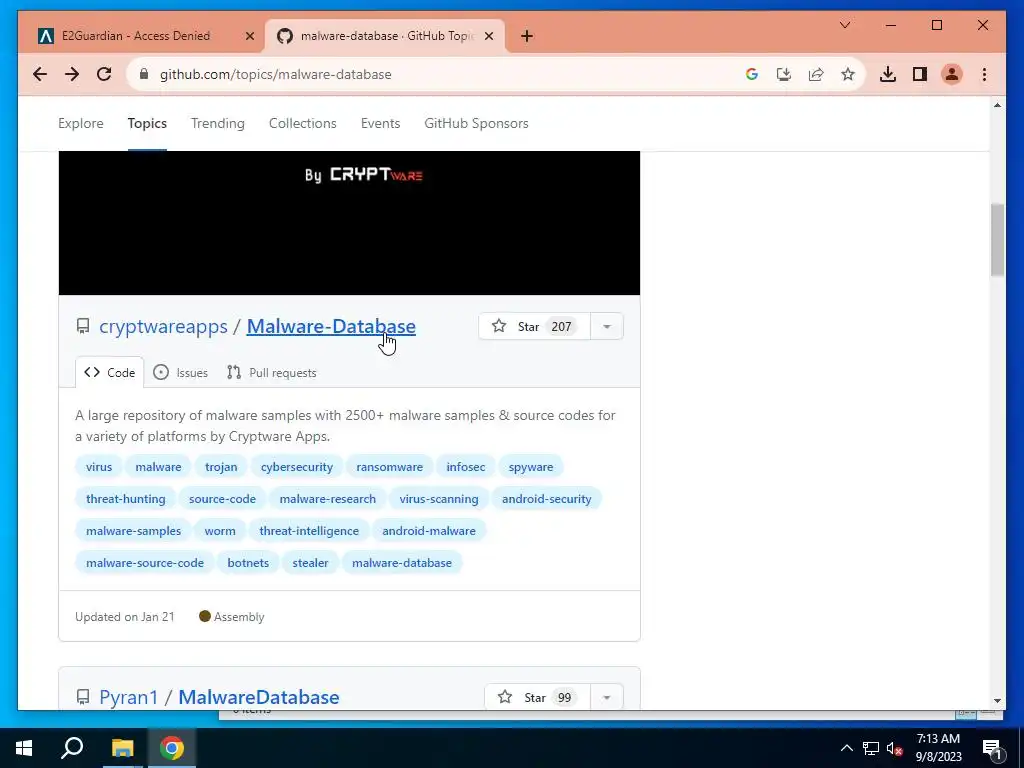Close the E2Guardian tab
This screenshot has height=768, width=1024.
point(249,36)
